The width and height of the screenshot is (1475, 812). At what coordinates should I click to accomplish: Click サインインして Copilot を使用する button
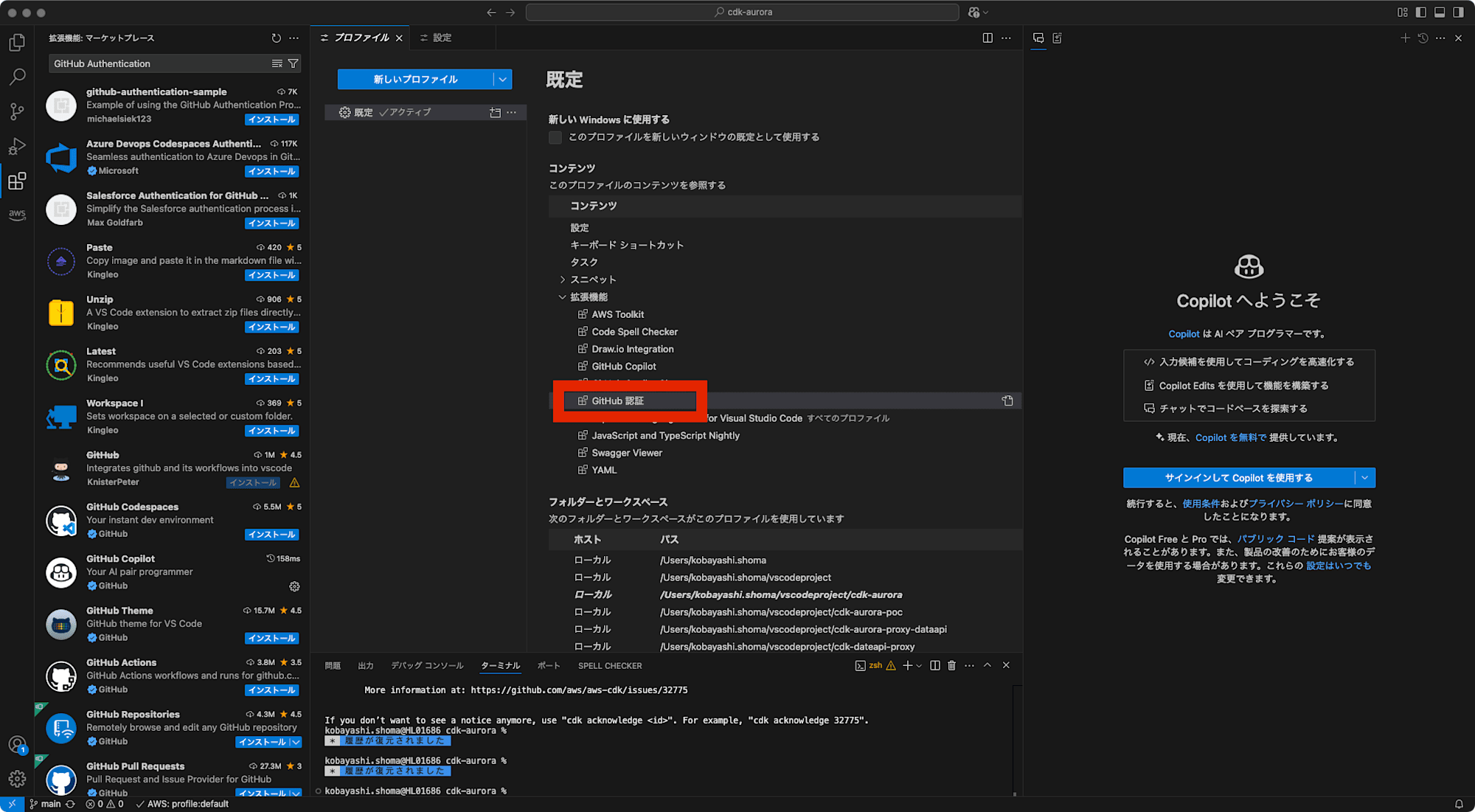pyautogui.click(x=1239, y=479)
